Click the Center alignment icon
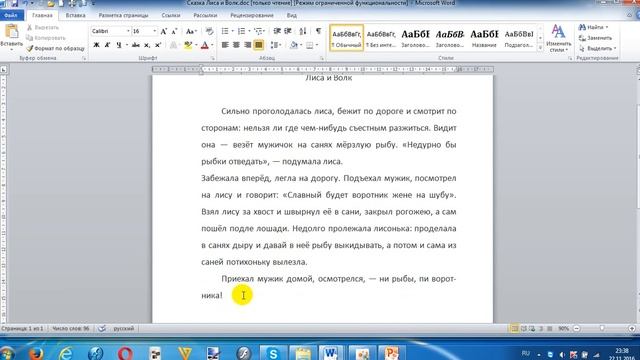 point(236,45)
